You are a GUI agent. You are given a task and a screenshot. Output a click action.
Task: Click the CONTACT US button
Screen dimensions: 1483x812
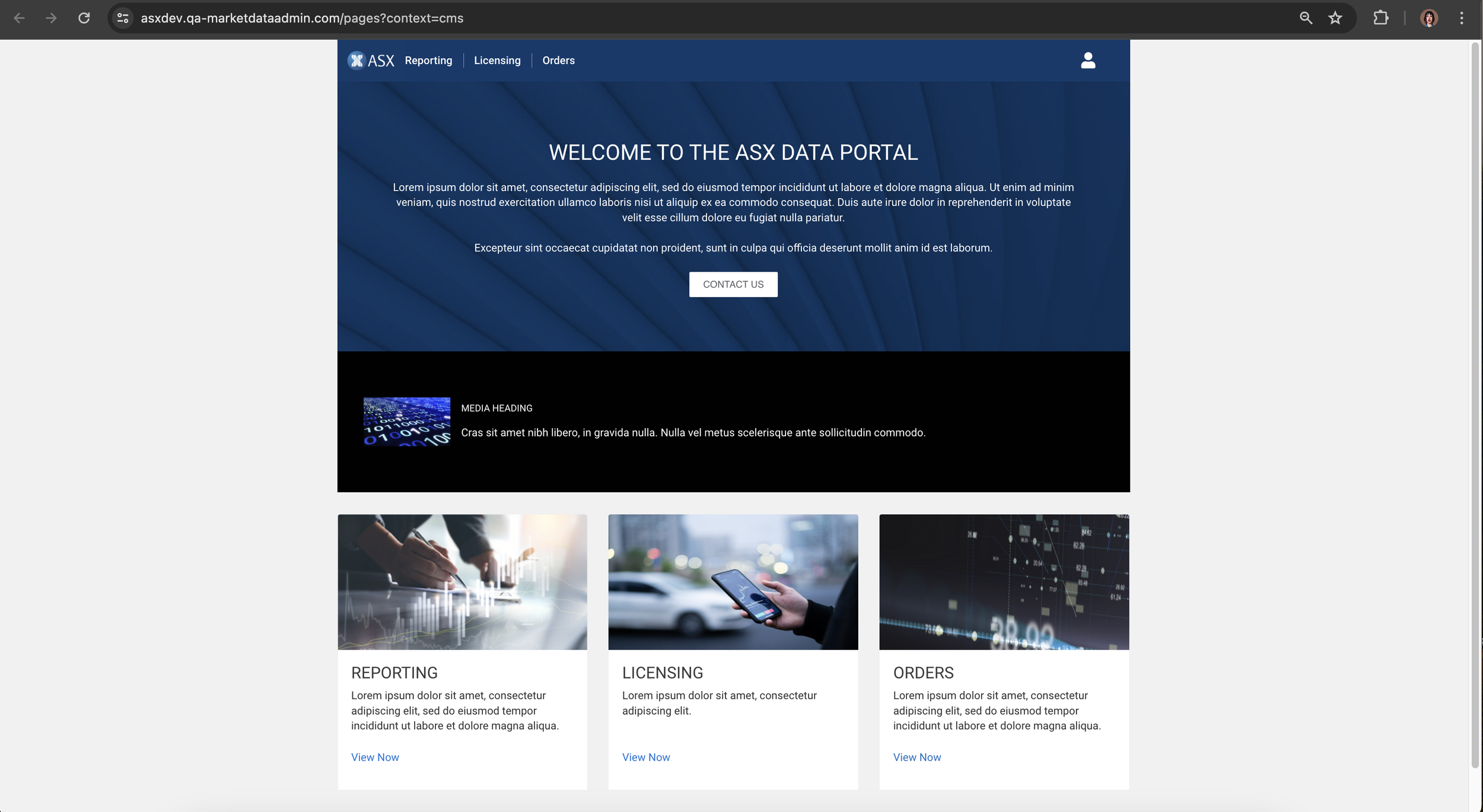[x=733, y=284]
